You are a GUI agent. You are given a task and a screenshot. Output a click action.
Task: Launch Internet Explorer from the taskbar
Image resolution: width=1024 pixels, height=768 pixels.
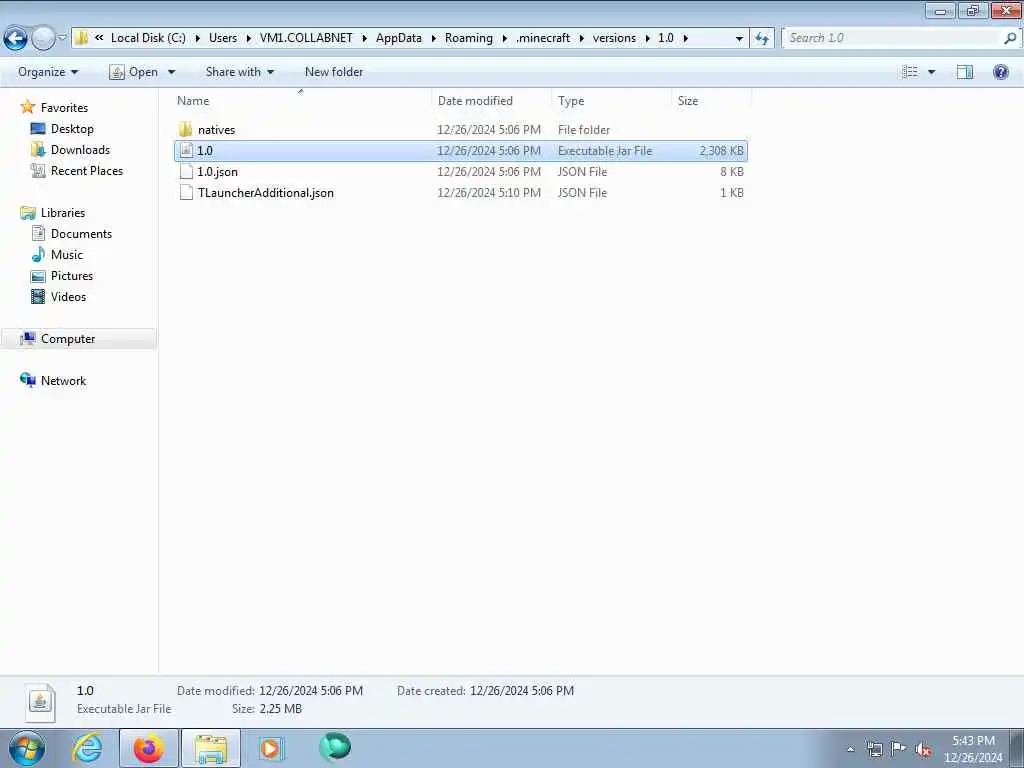point(87,748)
